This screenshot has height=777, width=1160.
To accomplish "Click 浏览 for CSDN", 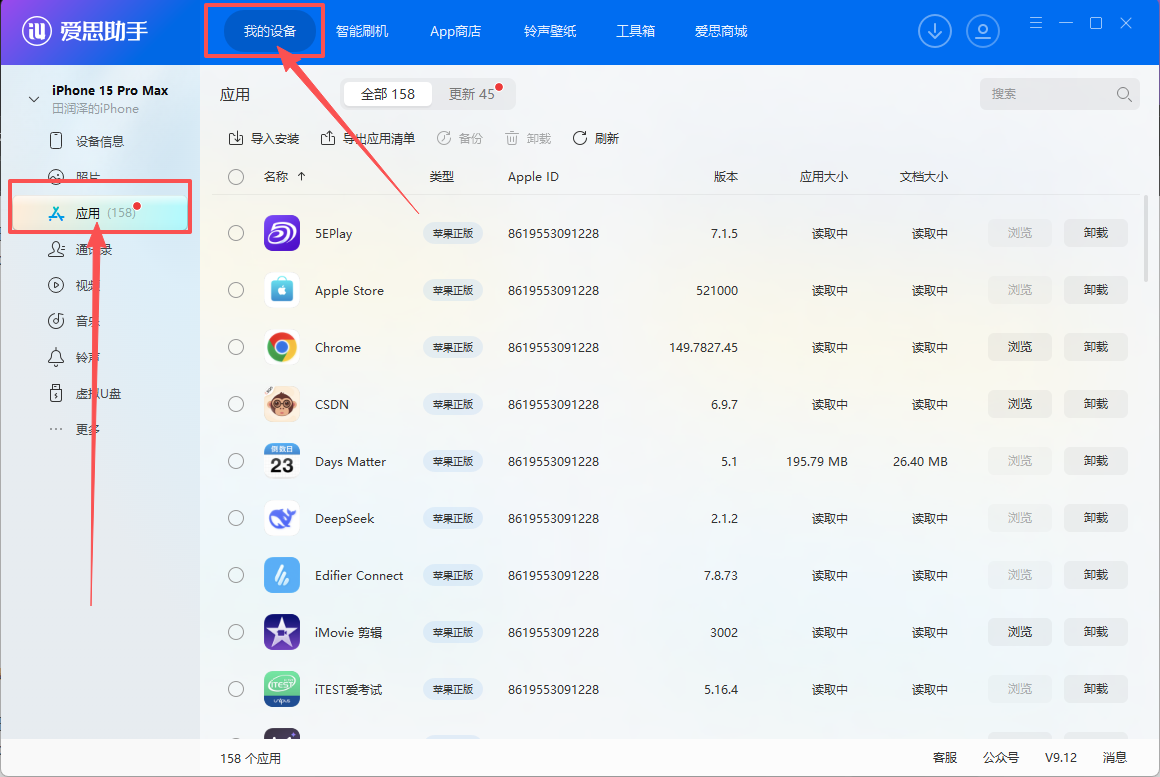I will coord(1019,404).
